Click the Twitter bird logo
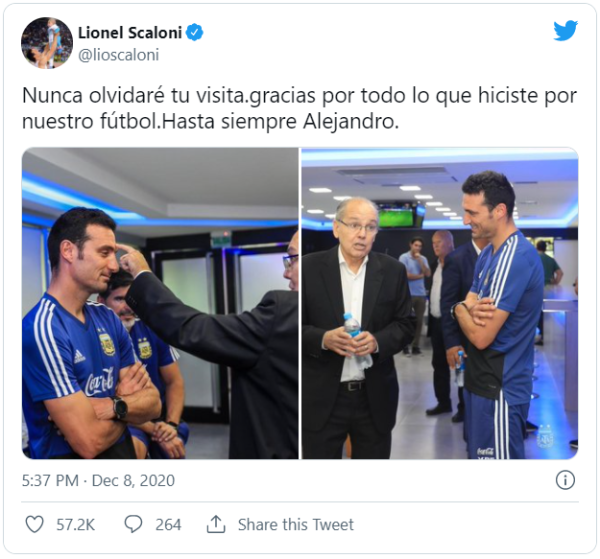Screen dimensions: 600x559 [x=565, y=30]
